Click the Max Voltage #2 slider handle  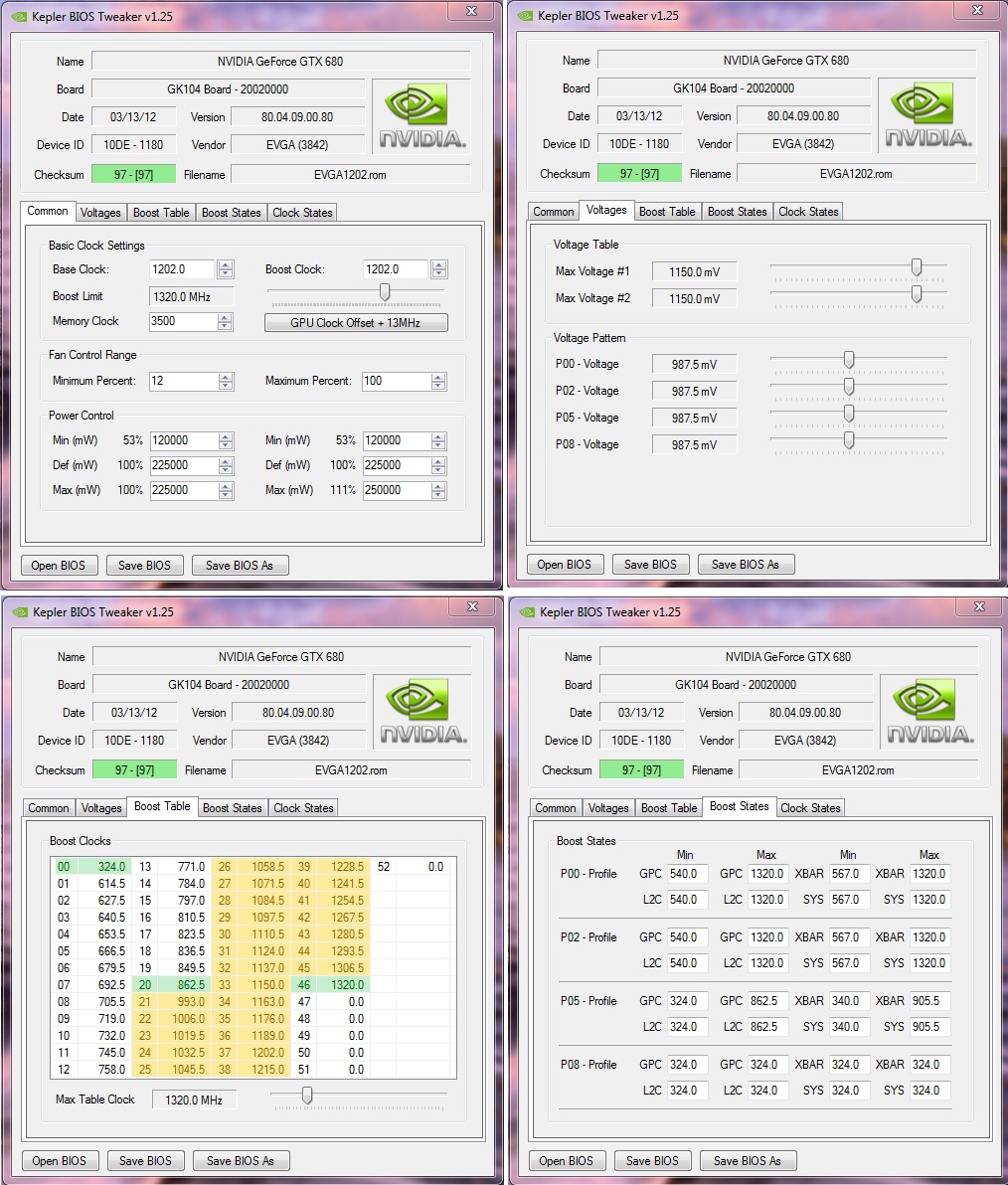[x=917, y=294]
